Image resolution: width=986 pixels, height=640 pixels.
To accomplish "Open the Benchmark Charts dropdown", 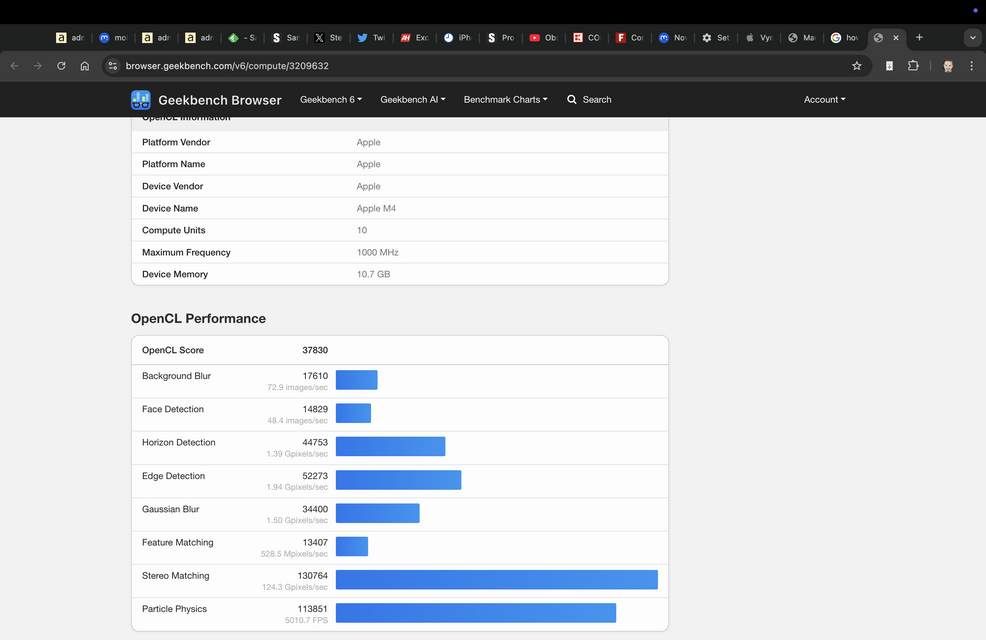I will (505, 100).
